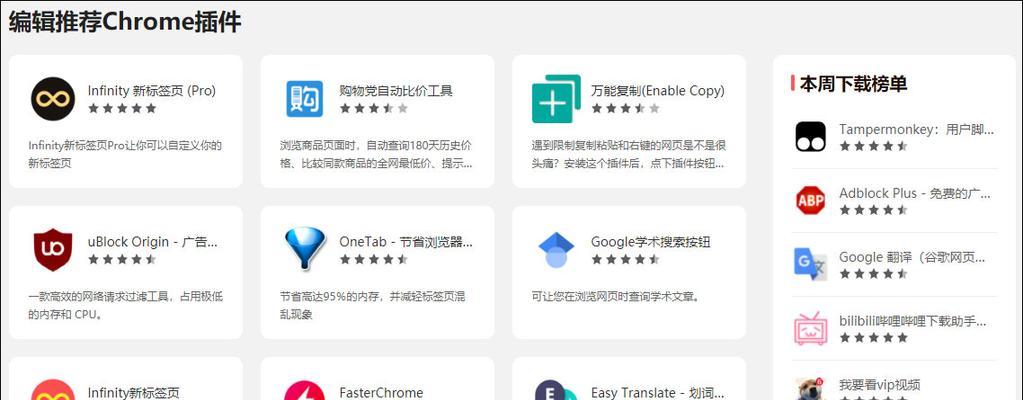Click the description 'Infinity新标签页Pro让你可以自定义你的新标签页'
The height and width of the screenshot is (400, 1023).
point(125,154)
